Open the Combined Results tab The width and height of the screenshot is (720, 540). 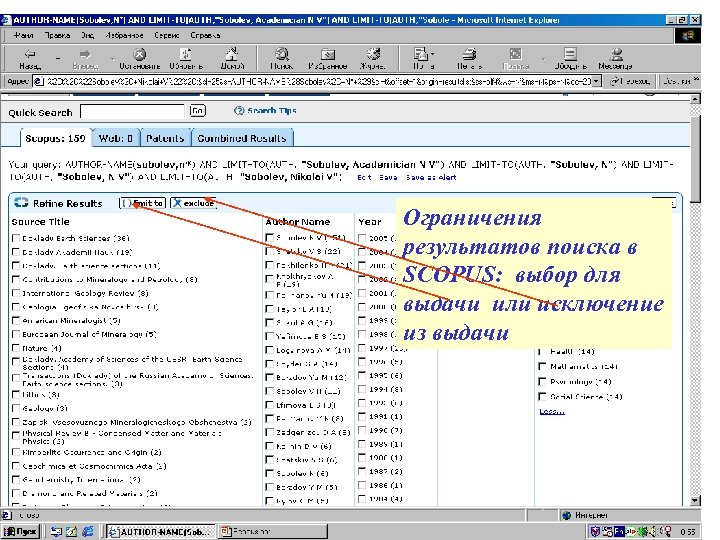[242, 138]
